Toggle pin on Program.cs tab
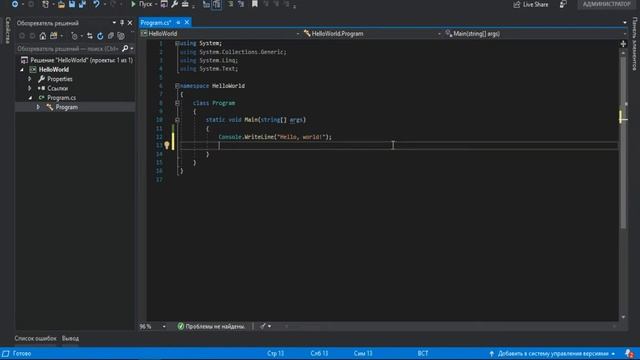The height and width of the screenshot is (360, 640). click(178, 22)
